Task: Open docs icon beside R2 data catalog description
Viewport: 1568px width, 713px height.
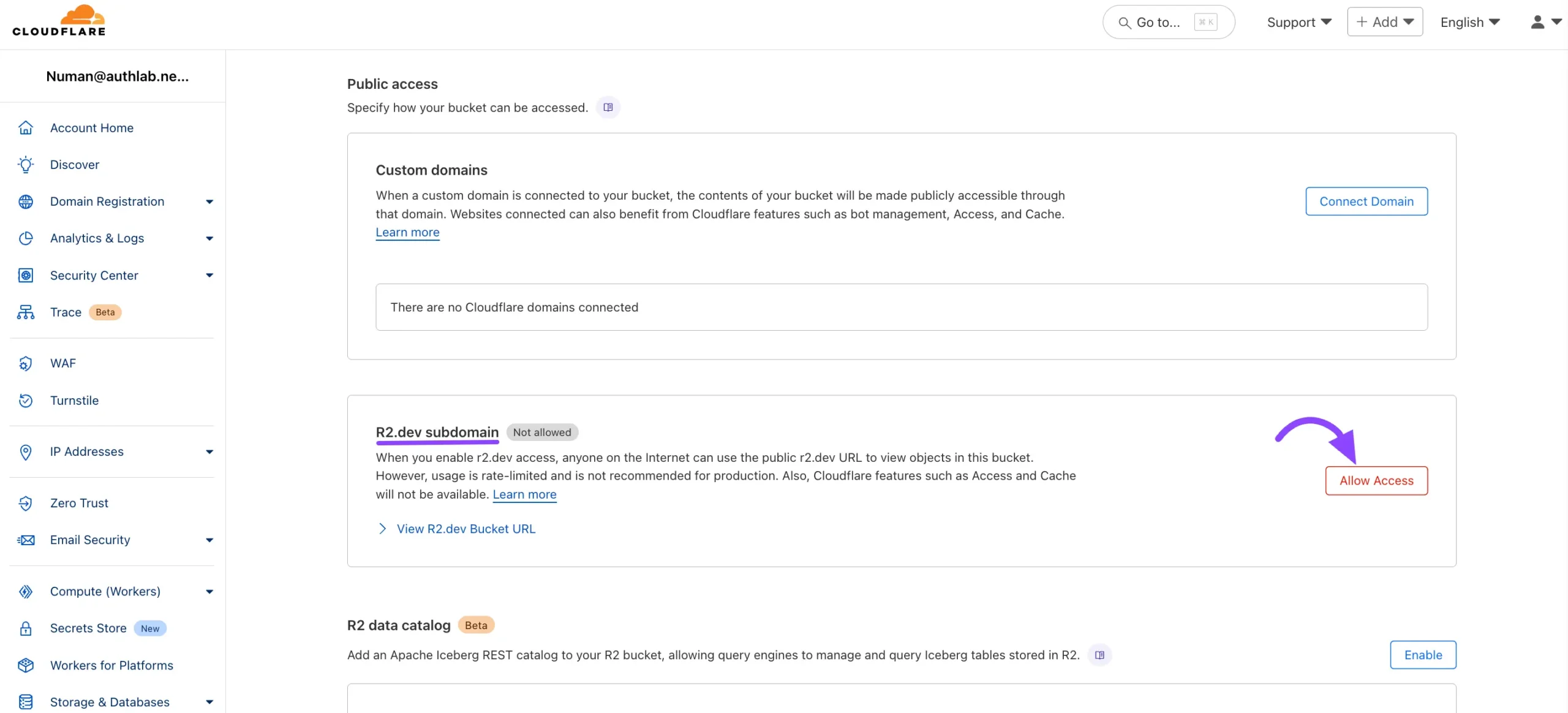Action: [1099, 655]
